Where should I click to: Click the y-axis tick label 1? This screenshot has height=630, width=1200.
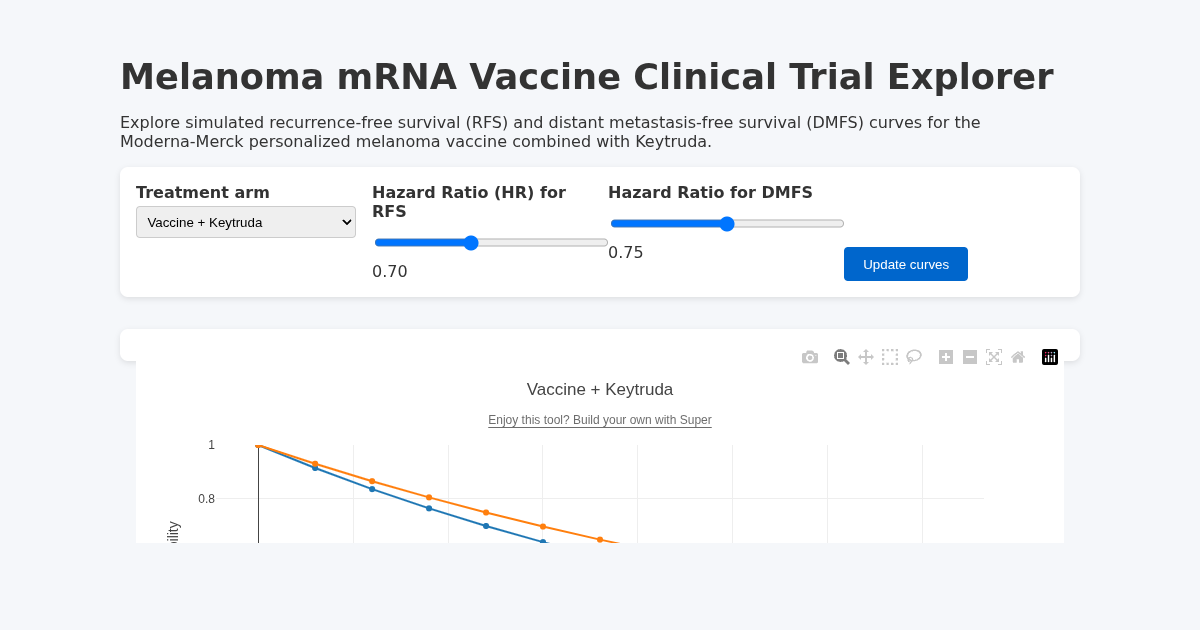pos(211,445)
